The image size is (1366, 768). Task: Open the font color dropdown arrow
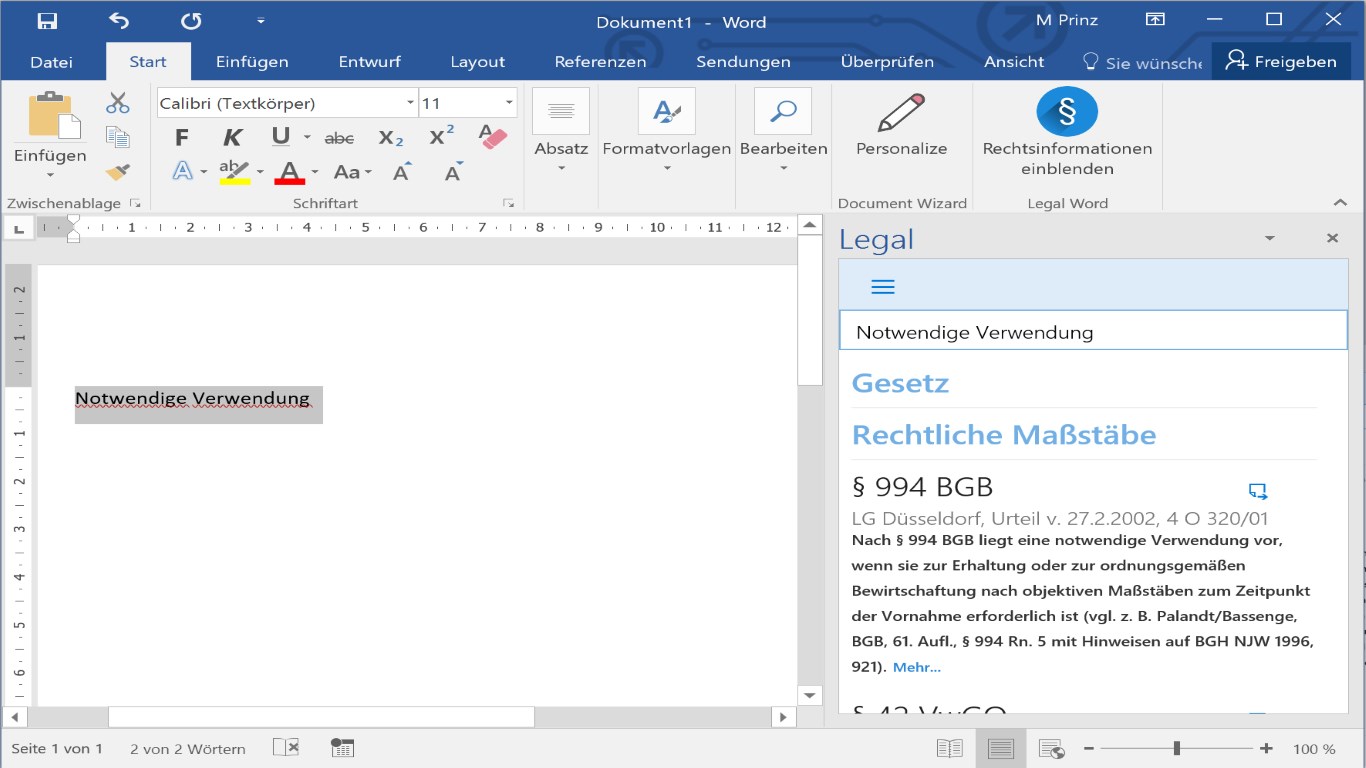(x=314, y=172)
